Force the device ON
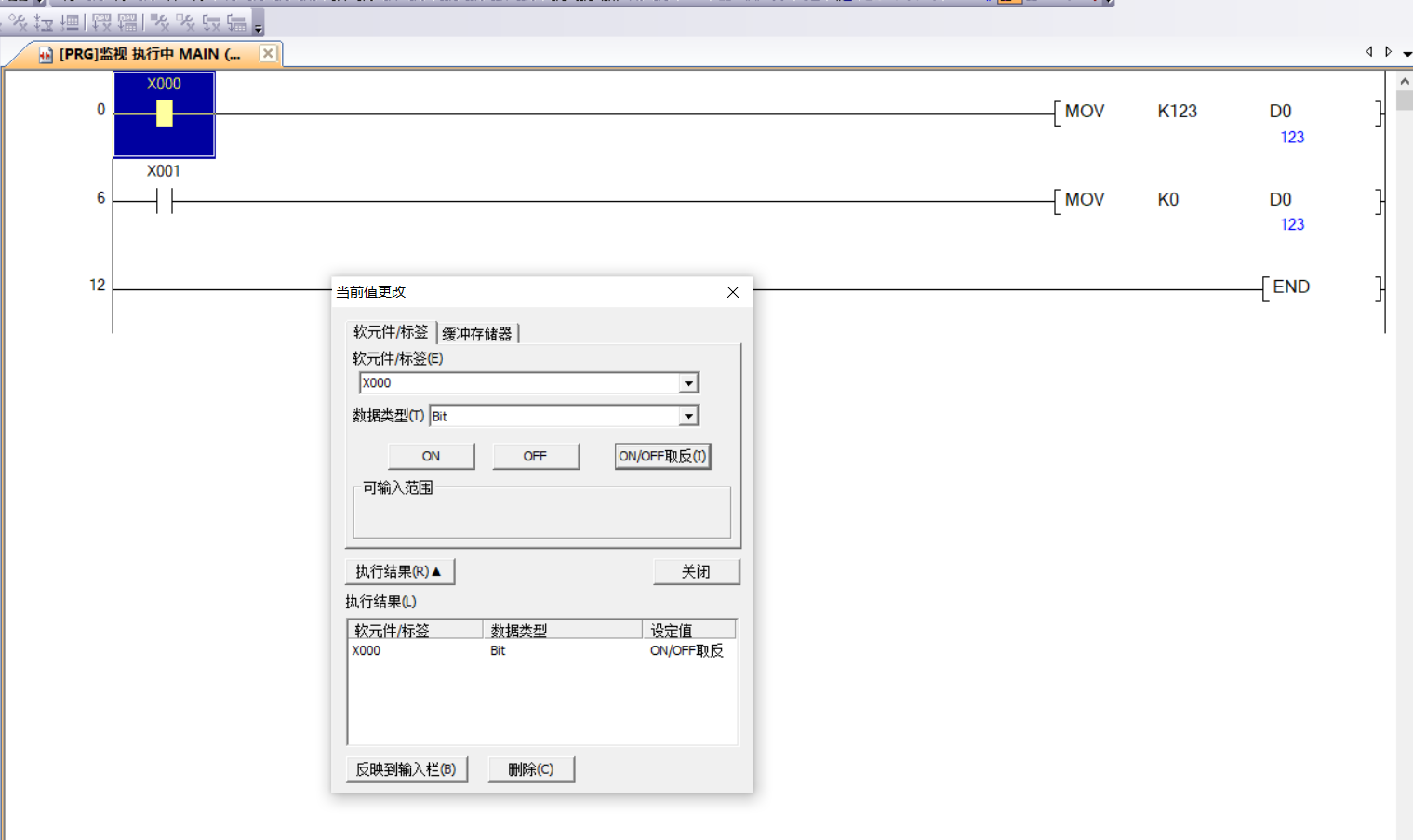 tap(431, 456)
